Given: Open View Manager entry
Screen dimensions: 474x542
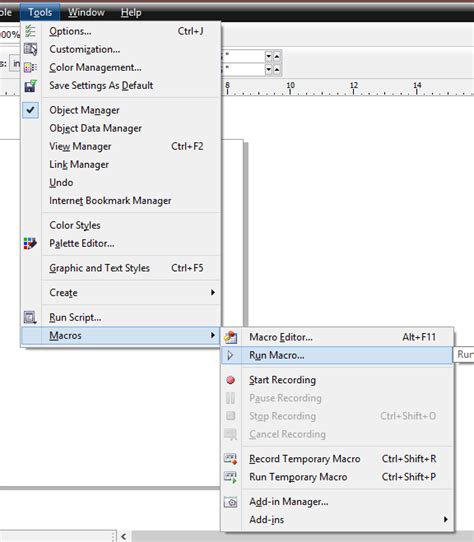Looking at the screenshot, I should (121, 146).
